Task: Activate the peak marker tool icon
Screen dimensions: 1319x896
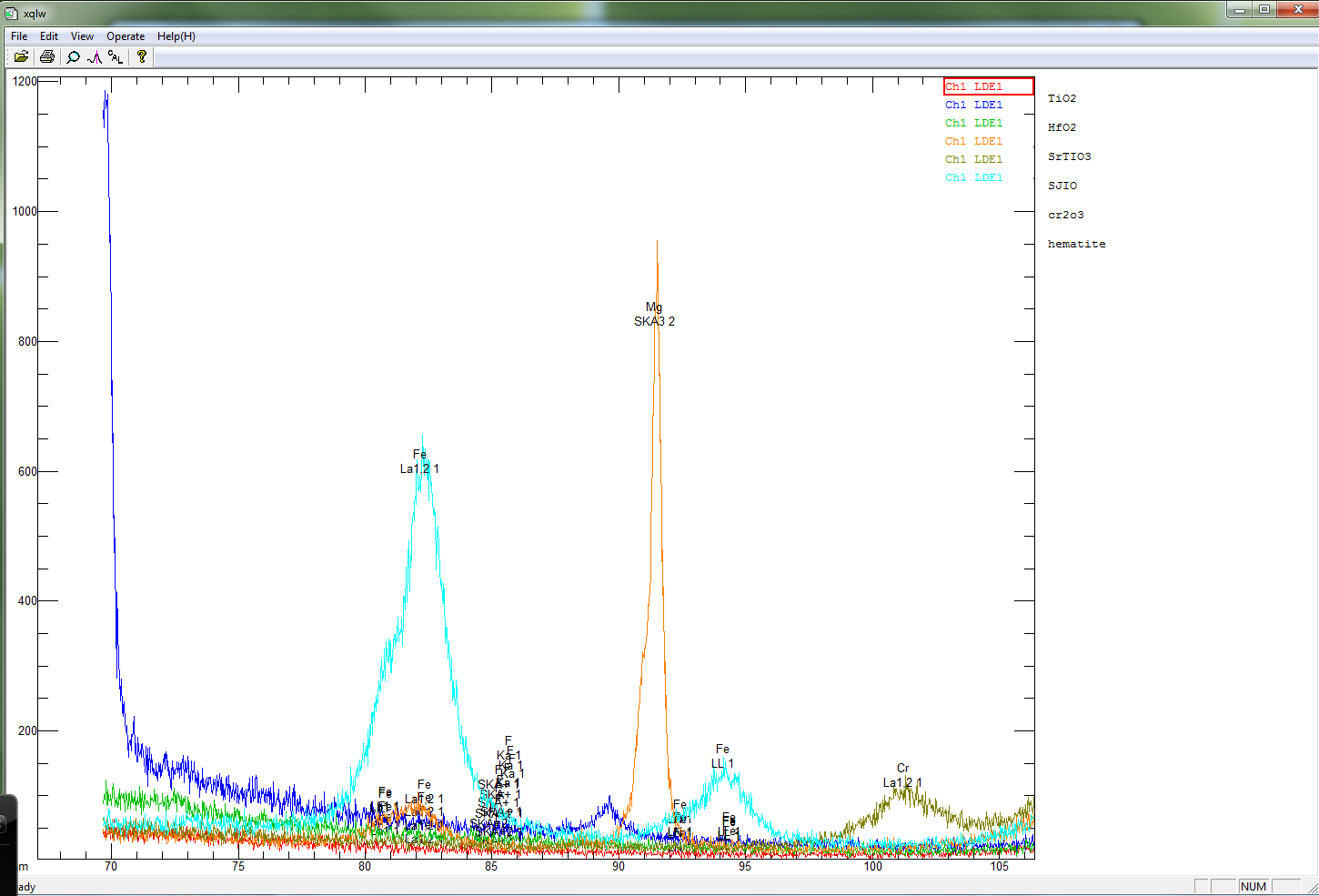Action: [x=95, y=56]
